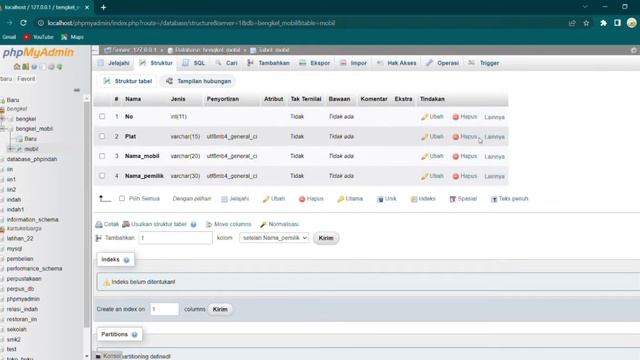Click the YouTube bookmark icon
640x360 pixels.
click(x=27, y=37)
